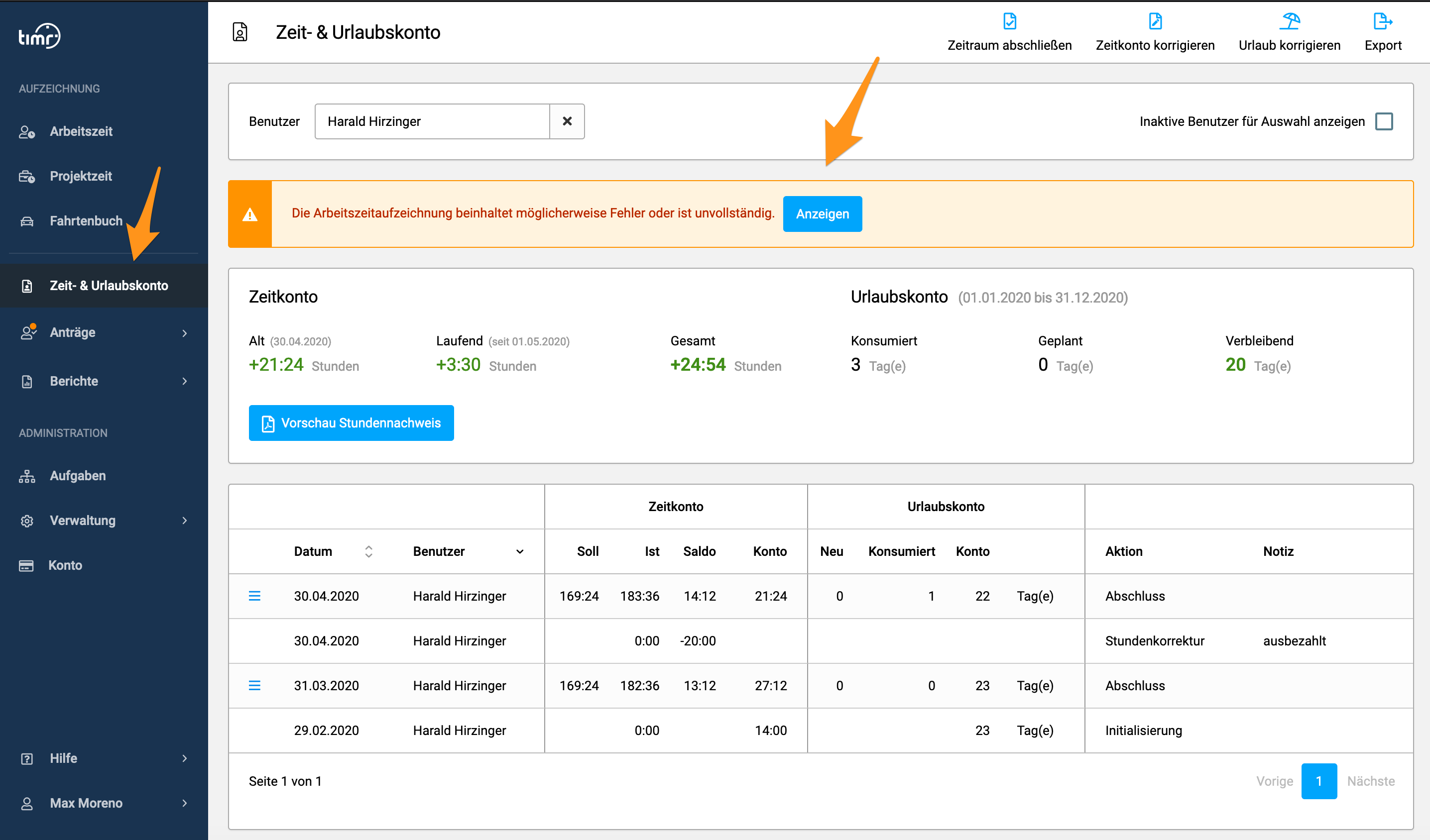Viewport: 1430px width, 840px height.
Task: Click the Initialisierung action cell
Action: 1143,731
